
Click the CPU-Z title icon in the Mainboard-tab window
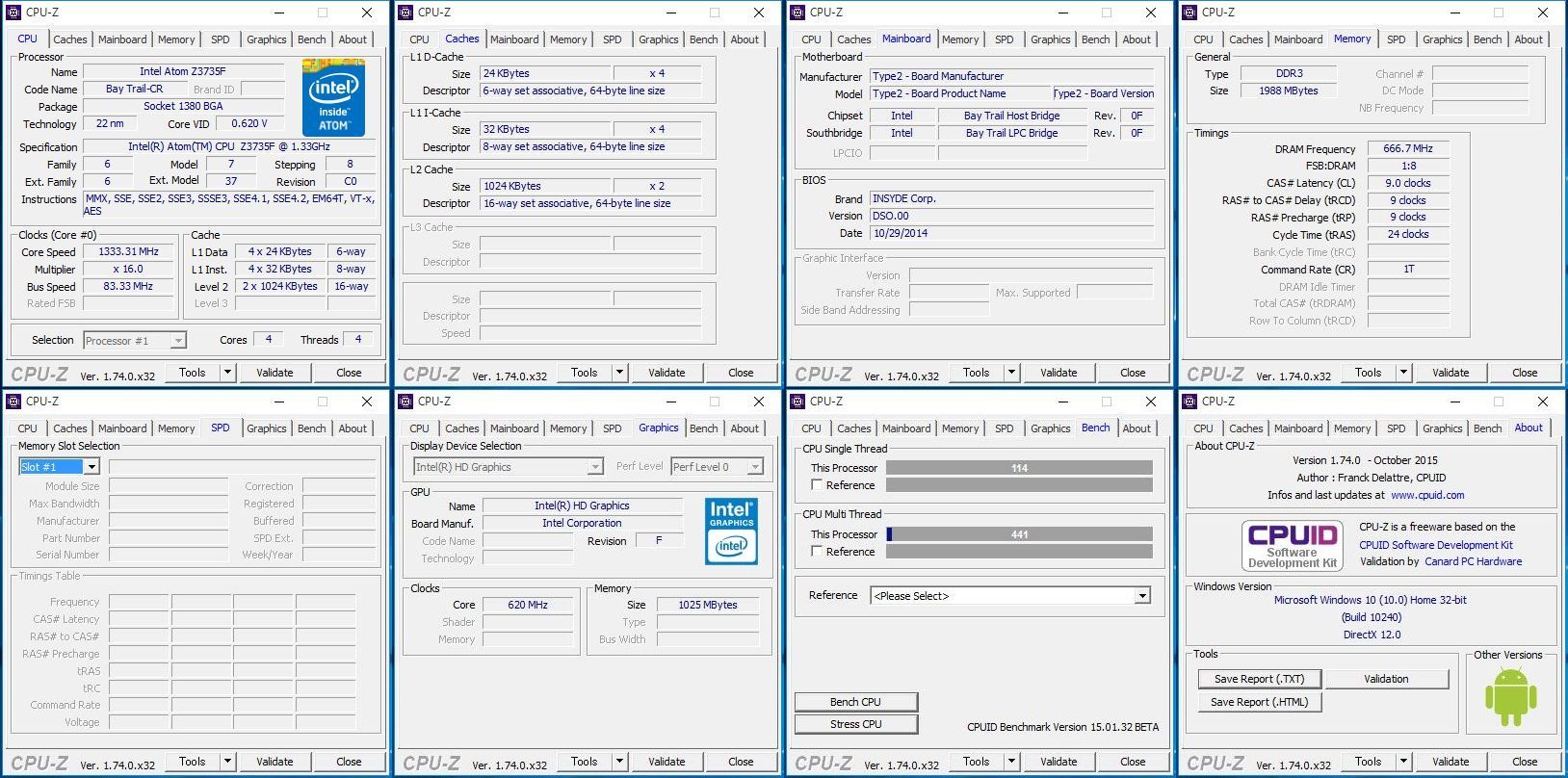click(797, 13)
